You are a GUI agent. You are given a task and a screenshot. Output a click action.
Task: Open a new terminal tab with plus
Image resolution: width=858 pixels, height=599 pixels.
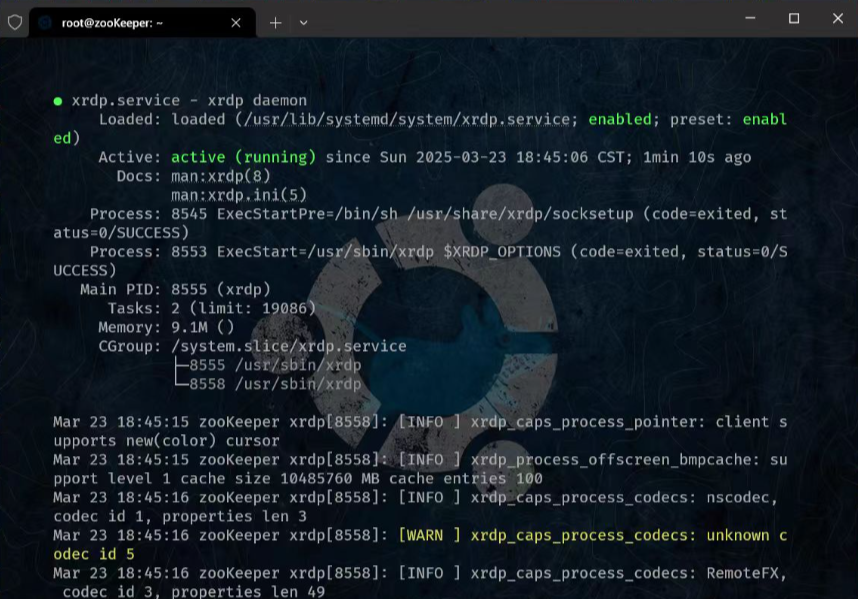275,22
